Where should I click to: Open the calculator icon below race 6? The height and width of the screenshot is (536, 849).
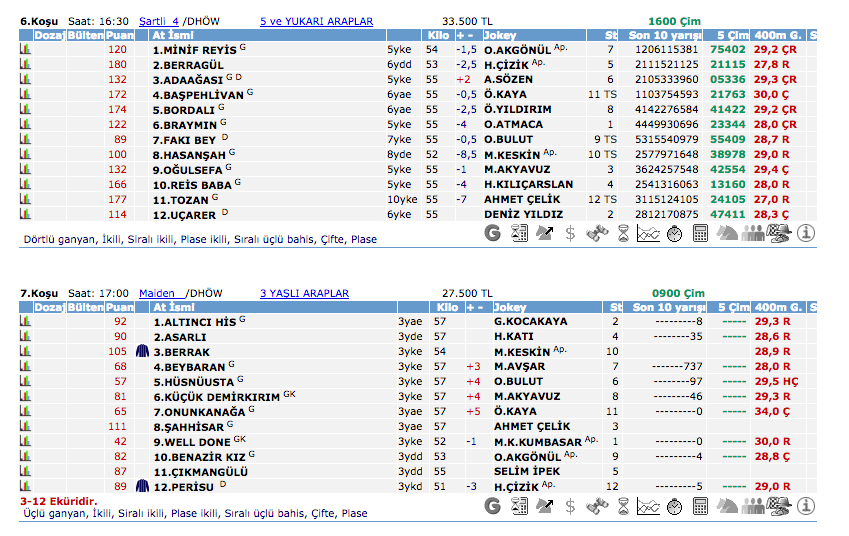701,233
